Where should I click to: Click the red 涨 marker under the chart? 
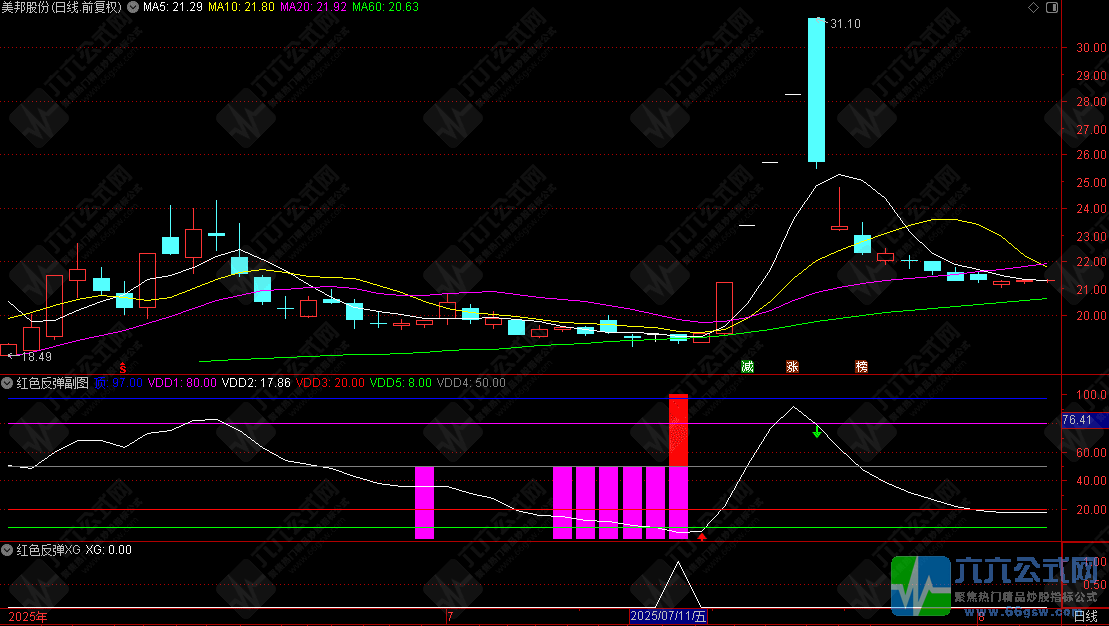(792, 366)
